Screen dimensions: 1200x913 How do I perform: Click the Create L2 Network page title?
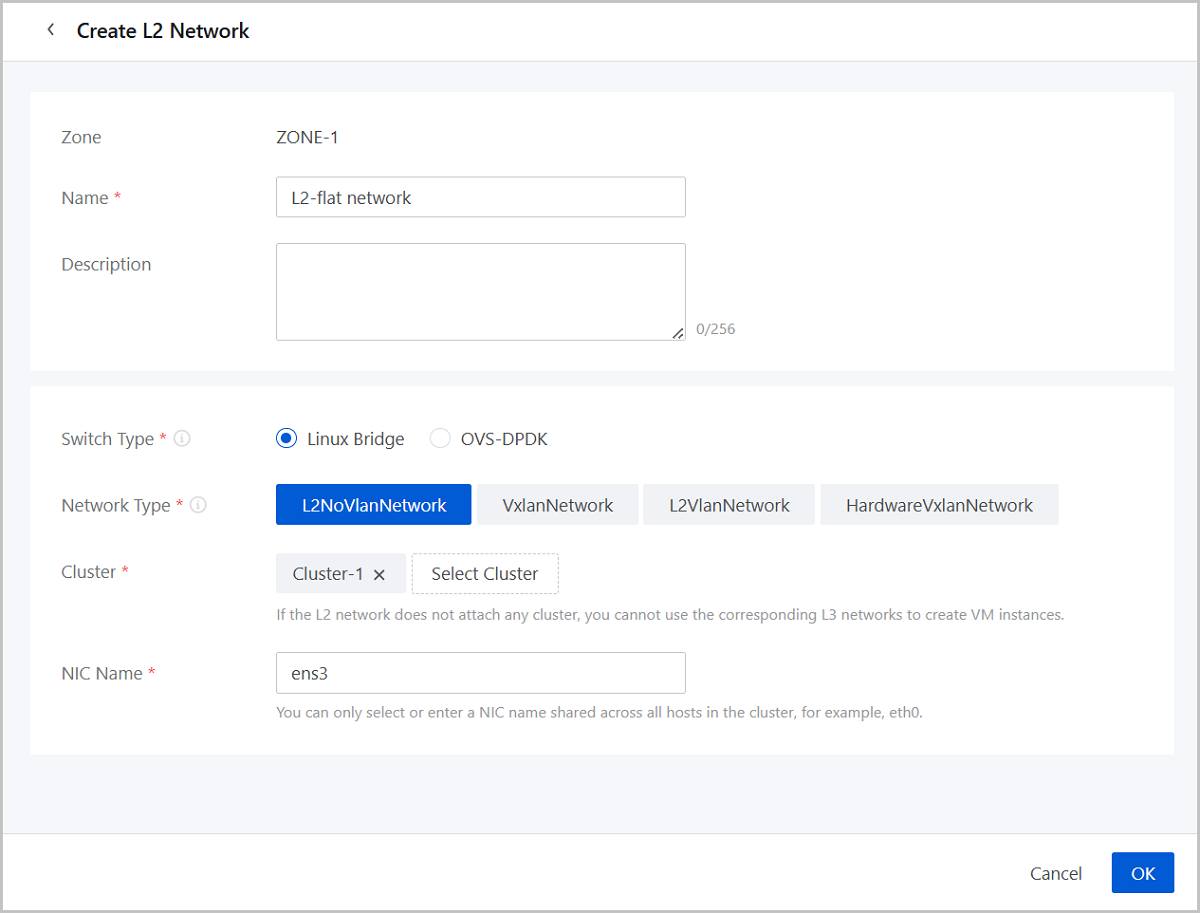(x=163, y=31)
